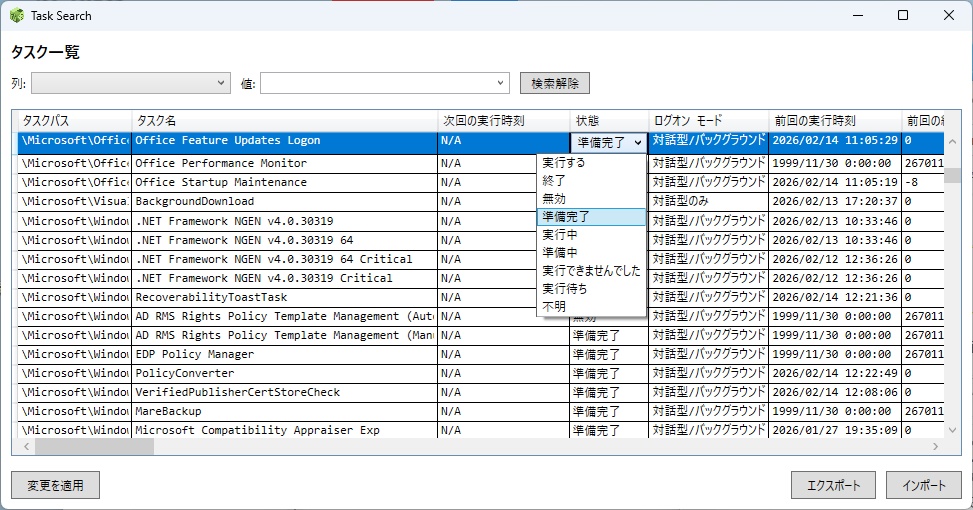Click the horizontal scrollbar left arrow
The width and height of the screenshot is (973, 510).
pyautogui.click(x=26, y=447)
